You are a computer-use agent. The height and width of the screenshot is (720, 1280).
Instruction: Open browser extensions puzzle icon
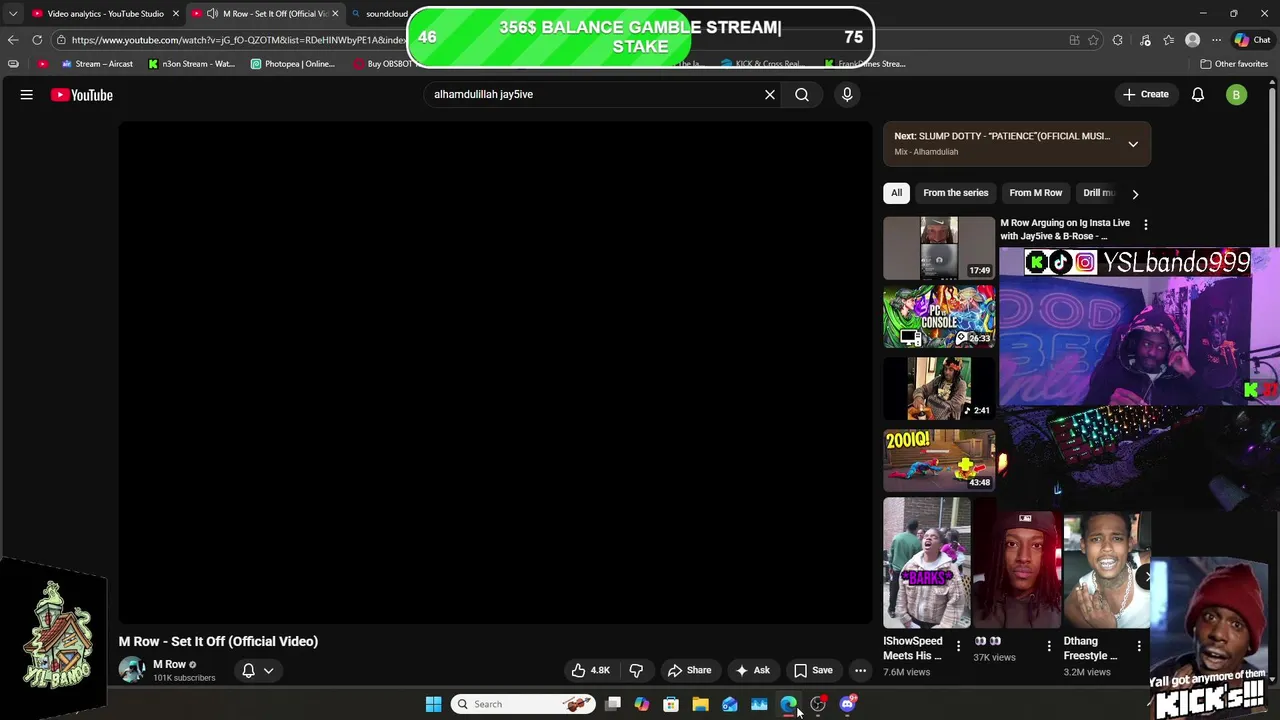[x=1118, y=40]
